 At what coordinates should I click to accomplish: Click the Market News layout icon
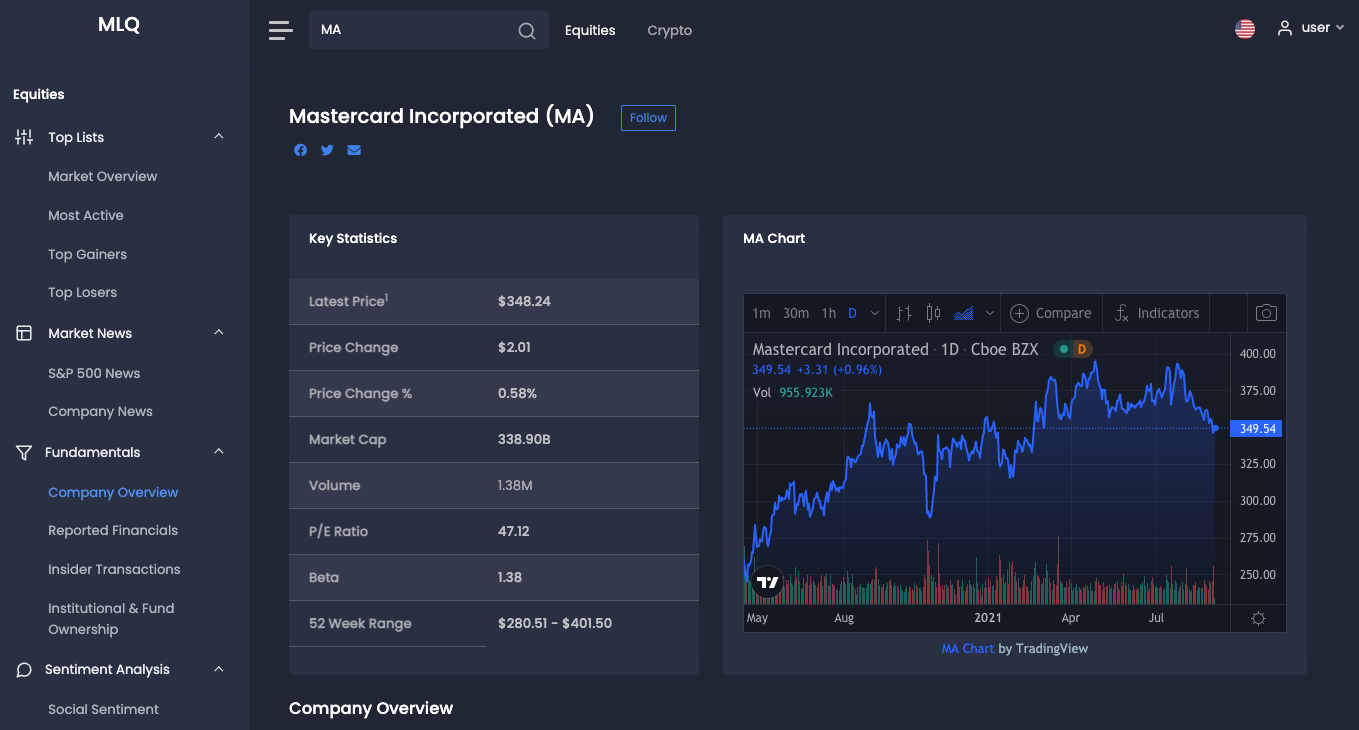[x=24, y=333]
